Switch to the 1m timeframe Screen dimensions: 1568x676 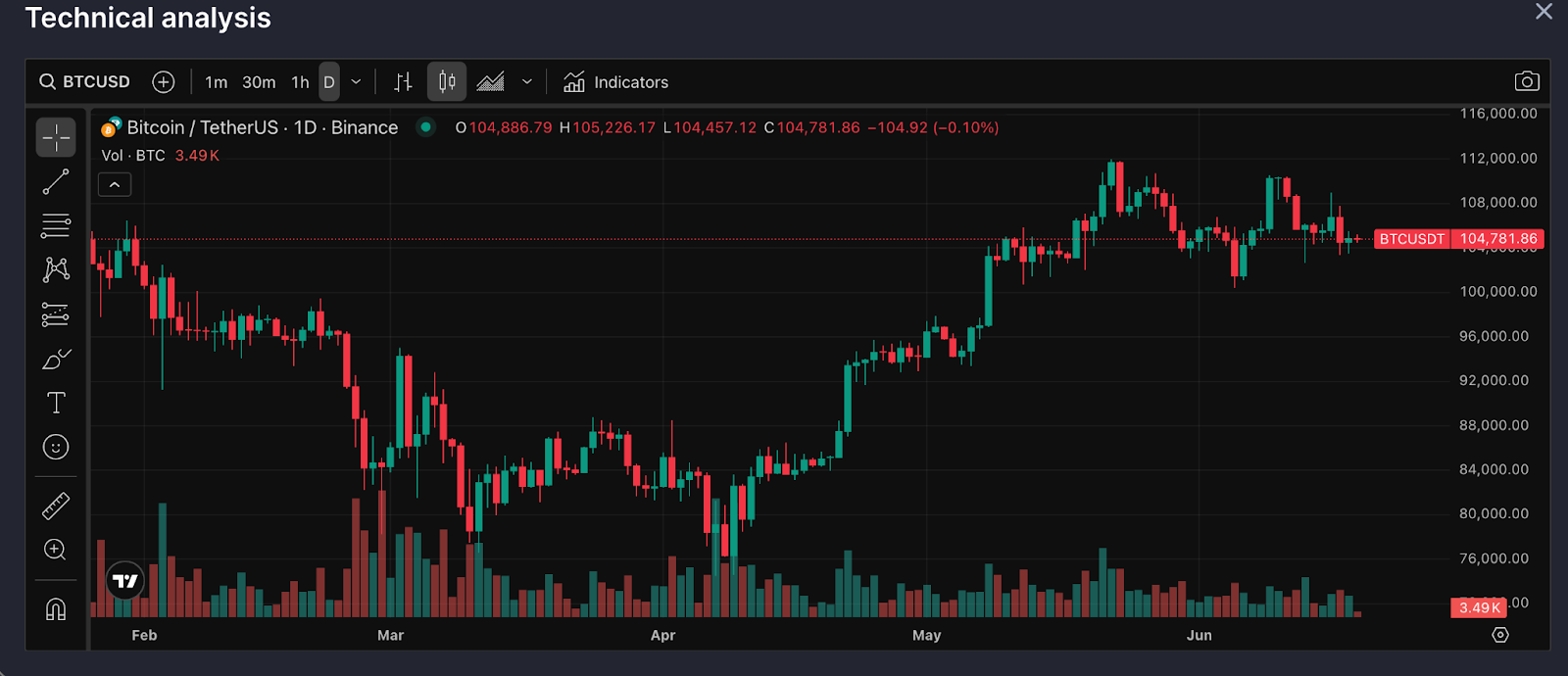point(216,82)
